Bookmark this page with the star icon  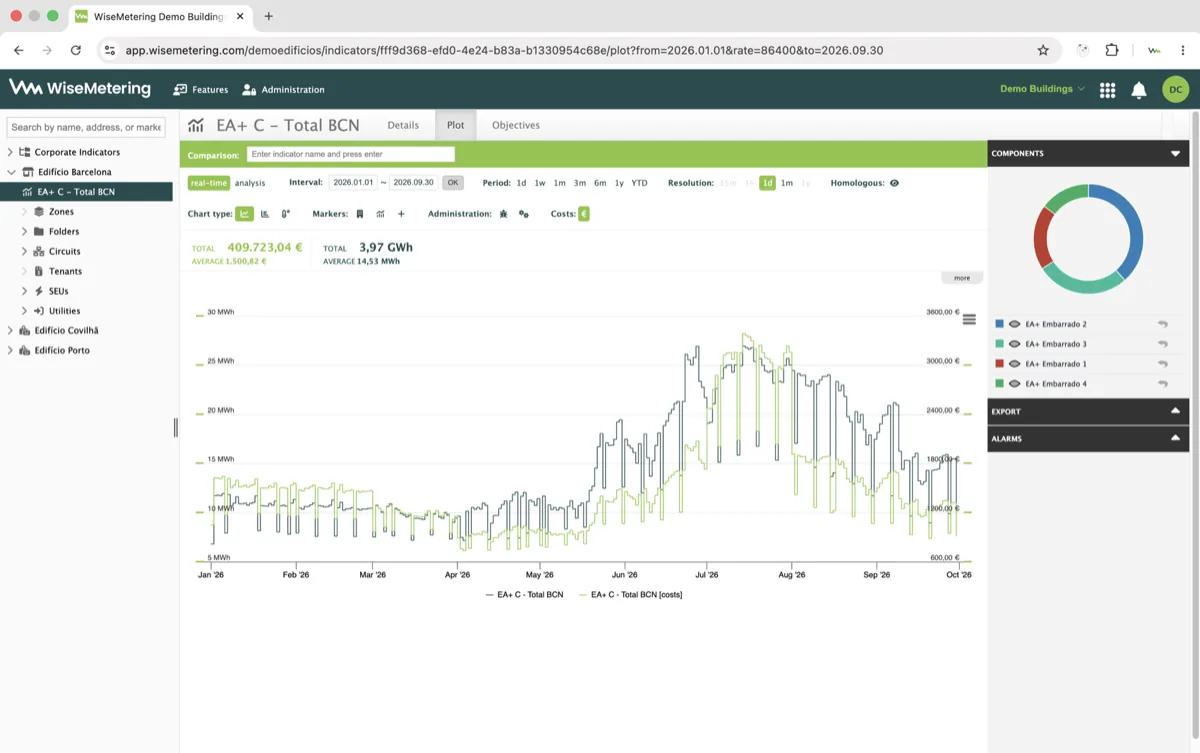[1043, 50]
